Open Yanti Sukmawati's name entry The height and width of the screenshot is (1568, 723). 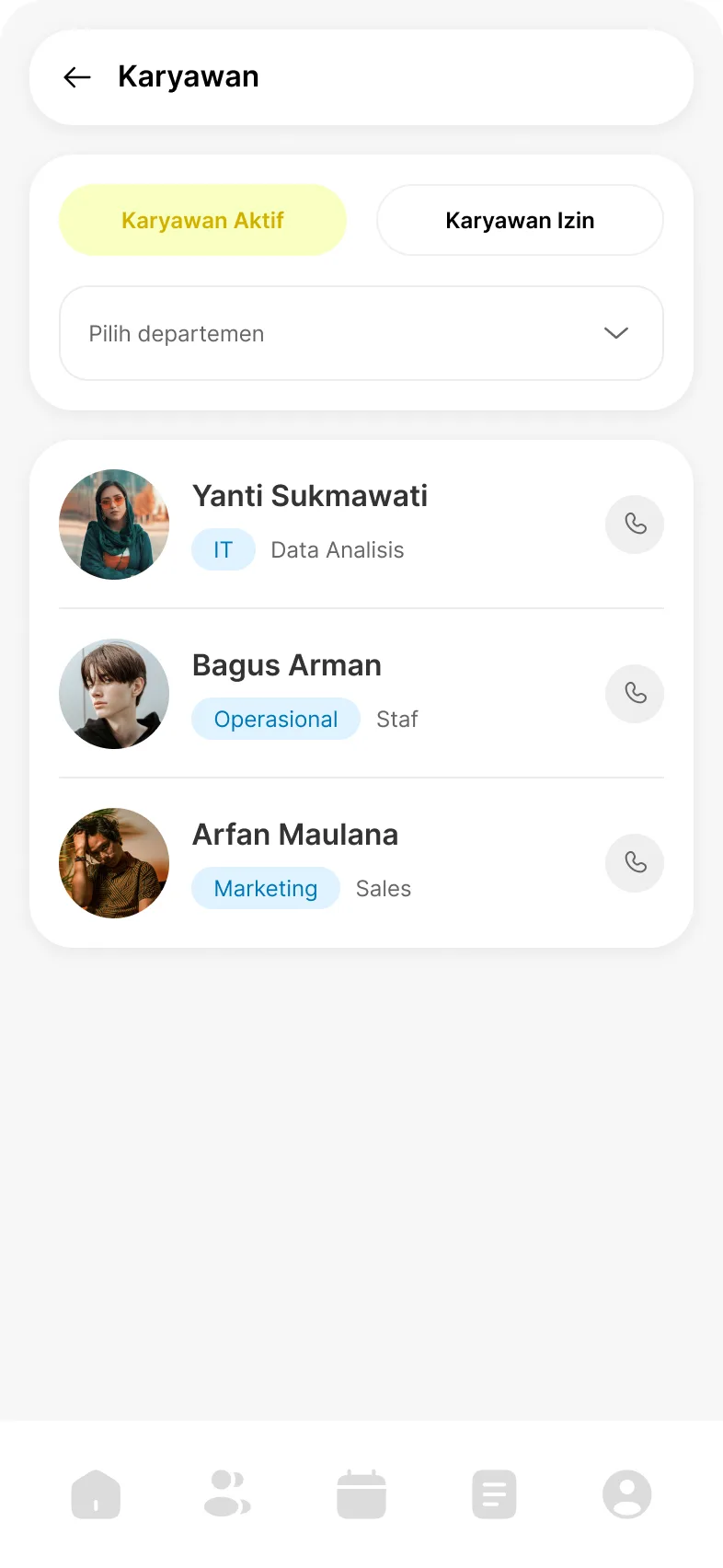pos(310,496)
